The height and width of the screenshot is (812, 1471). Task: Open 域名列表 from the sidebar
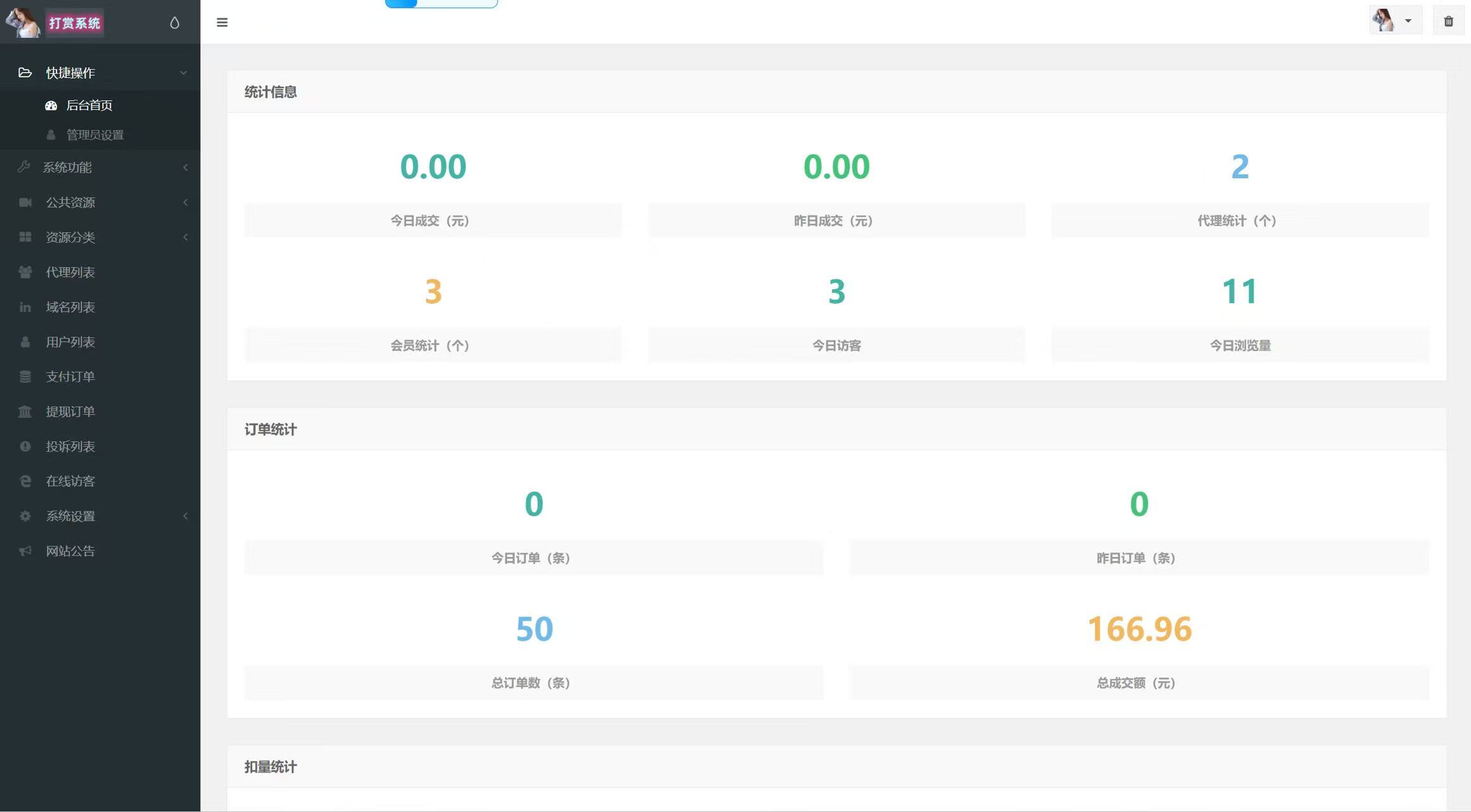70,307
